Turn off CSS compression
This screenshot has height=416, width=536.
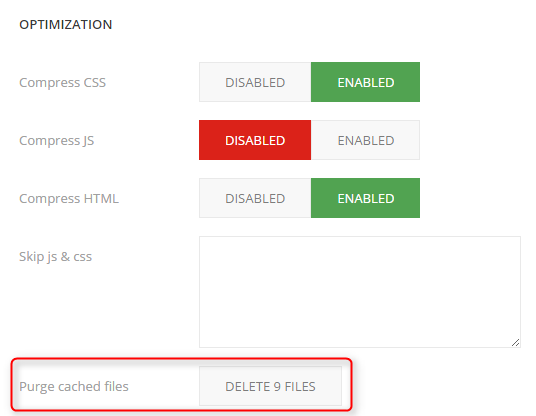tap(255, 82)
